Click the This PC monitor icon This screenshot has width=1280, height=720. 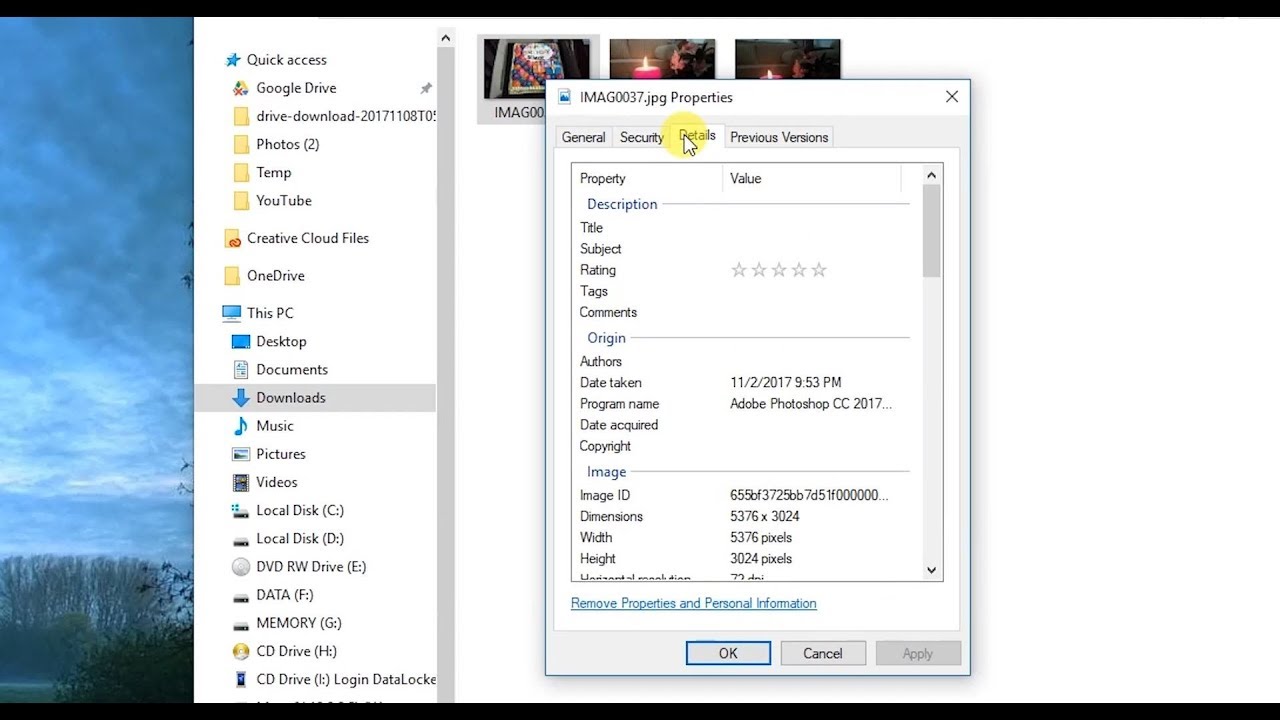[x=232, y=313]
